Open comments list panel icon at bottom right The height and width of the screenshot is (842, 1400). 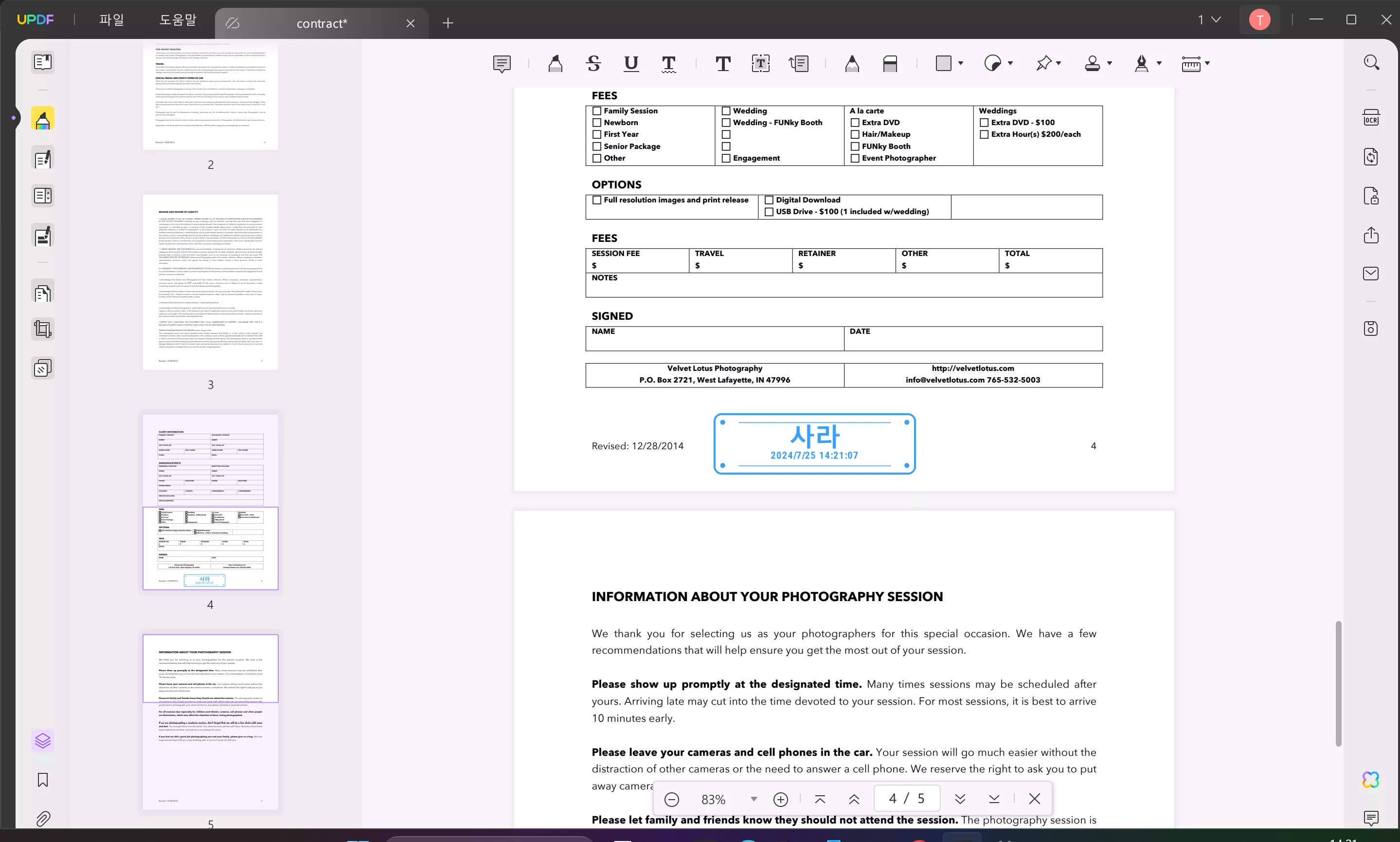(x=1371, y=818)
